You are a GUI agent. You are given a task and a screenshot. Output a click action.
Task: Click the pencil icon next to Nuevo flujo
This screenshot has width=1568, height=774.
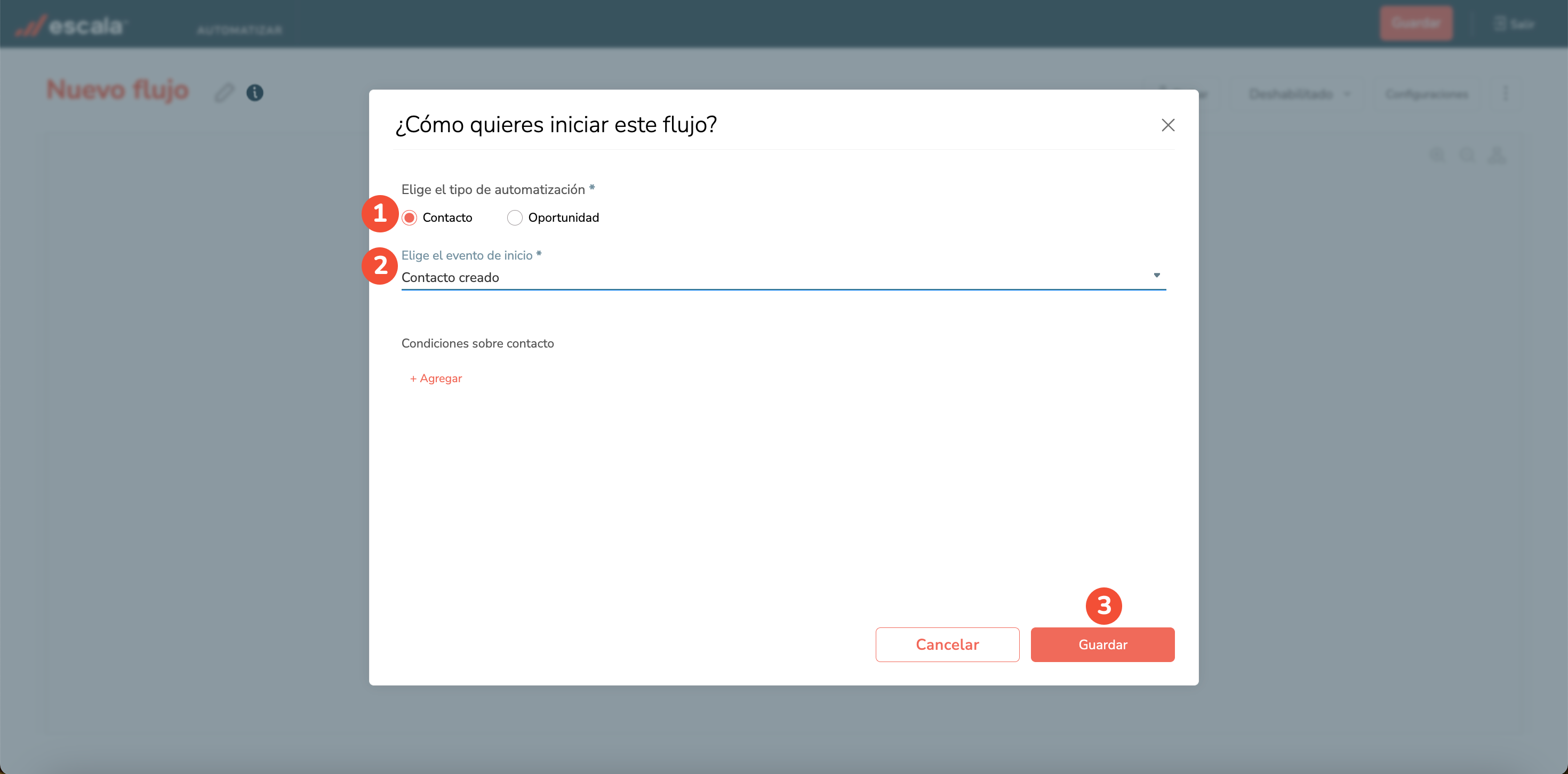click(x=224, y=93)
